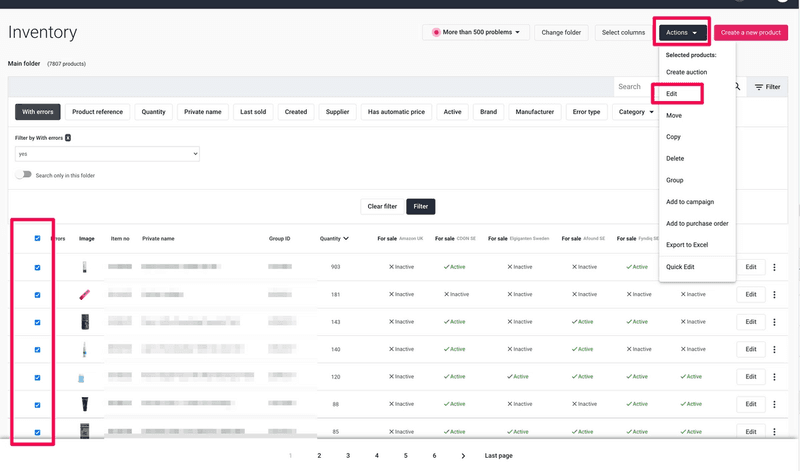Viewport: 800px width, 471px height.
Task: Click the Clear filter button
Action: click(x=382, y=207)
